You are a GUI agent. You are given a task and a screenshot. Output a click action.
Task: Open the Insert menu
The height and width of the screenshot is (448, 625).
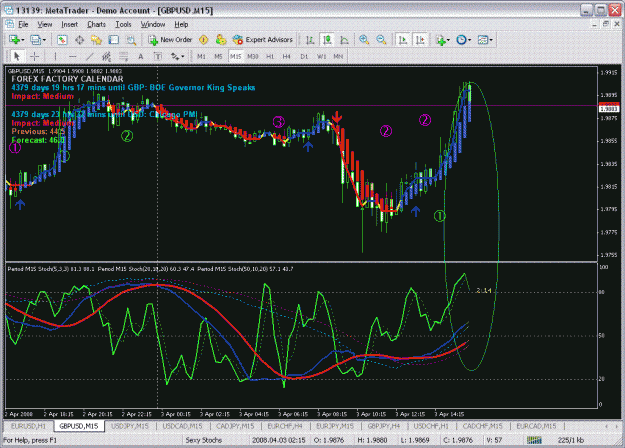click(69, 24)
